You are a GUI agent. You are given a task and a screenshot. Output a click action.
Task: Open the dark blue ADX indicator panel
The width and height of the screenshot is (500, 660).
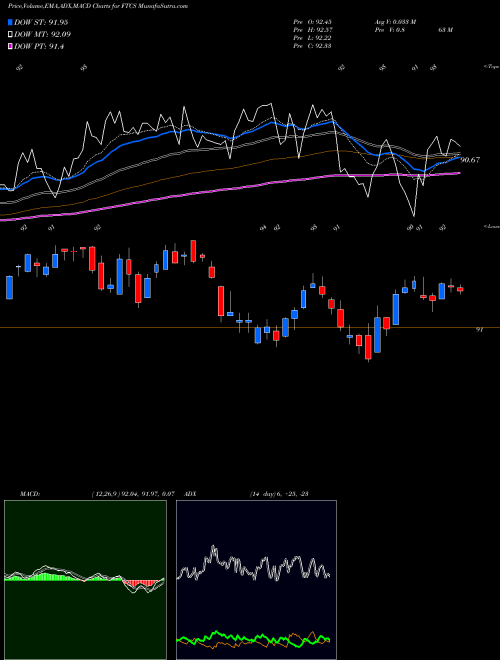(256, 580)
